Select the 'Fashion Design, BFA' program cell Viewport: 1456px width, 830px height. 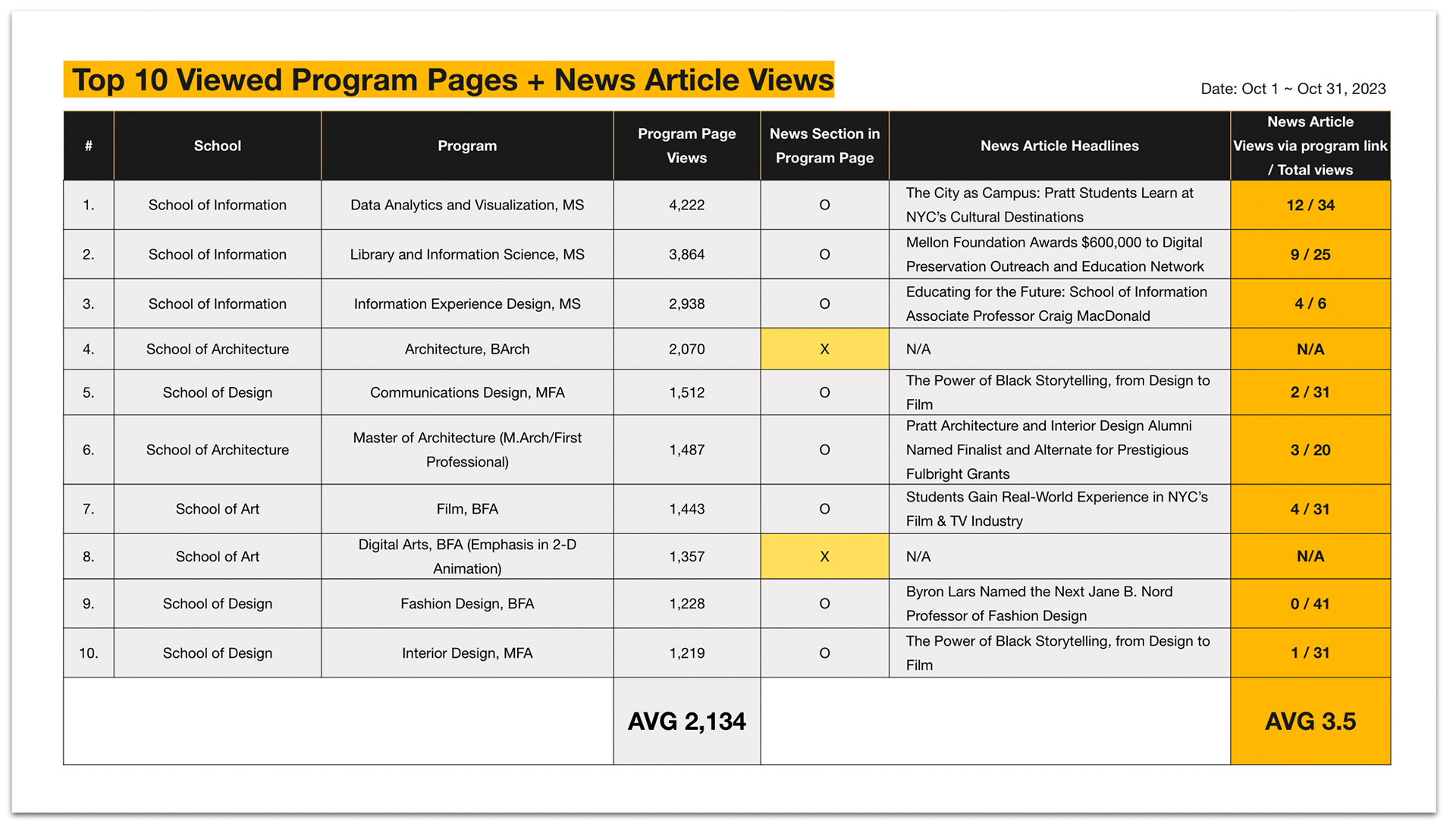coord(467,604)
